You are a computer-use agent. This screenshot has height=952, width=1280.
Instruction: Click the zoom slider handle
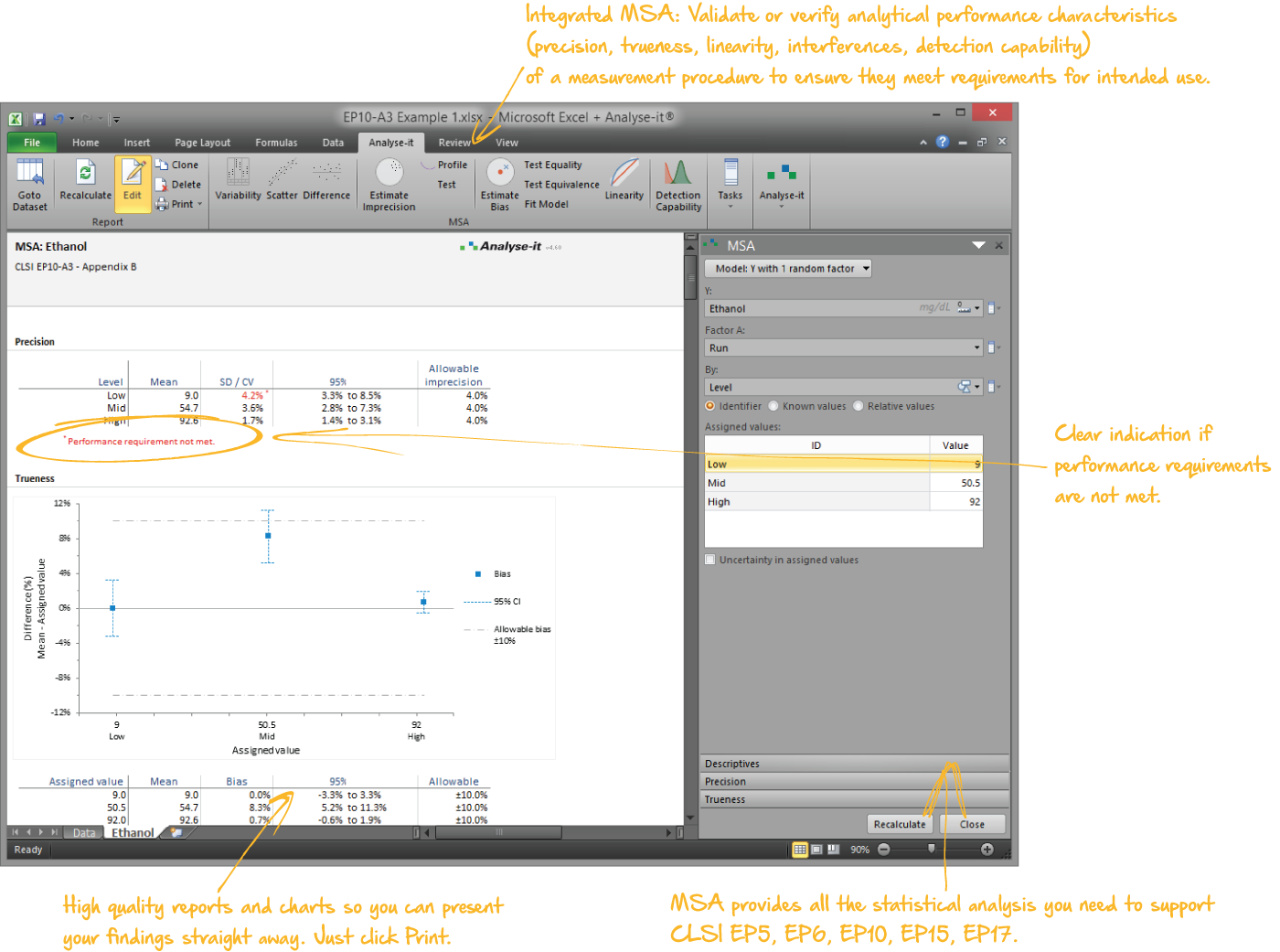click(932, 850)
